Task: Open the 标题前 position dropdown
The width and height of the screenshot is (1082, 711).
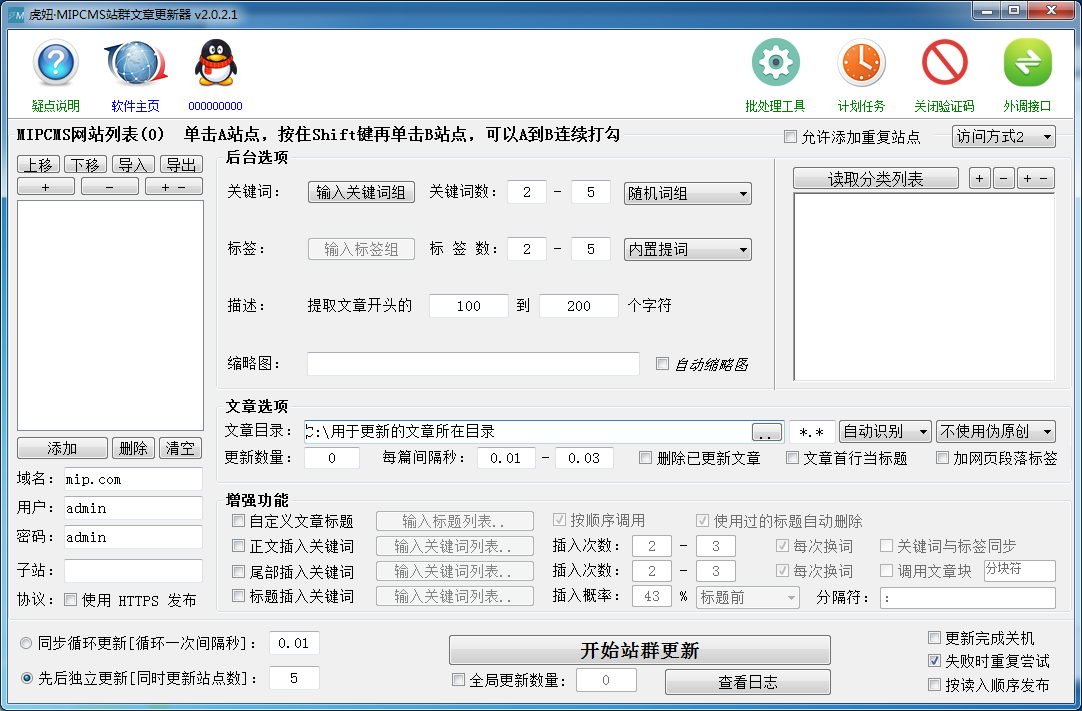Action: pos(748,597)
